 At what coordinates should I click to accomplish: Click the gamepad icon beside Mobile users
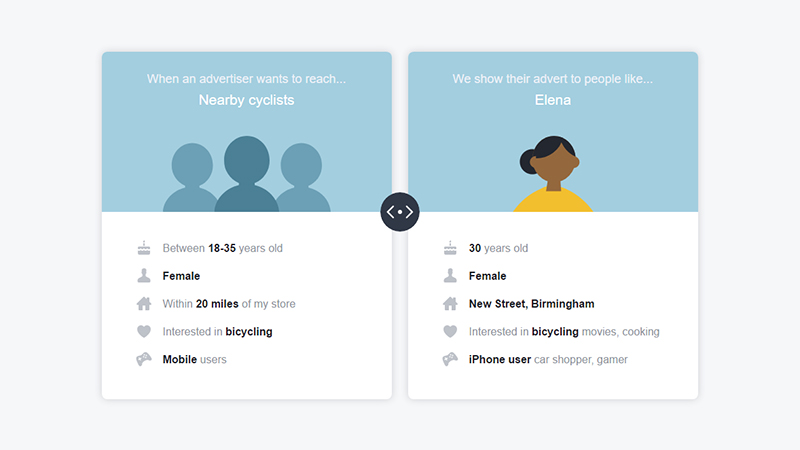[144, 359]
